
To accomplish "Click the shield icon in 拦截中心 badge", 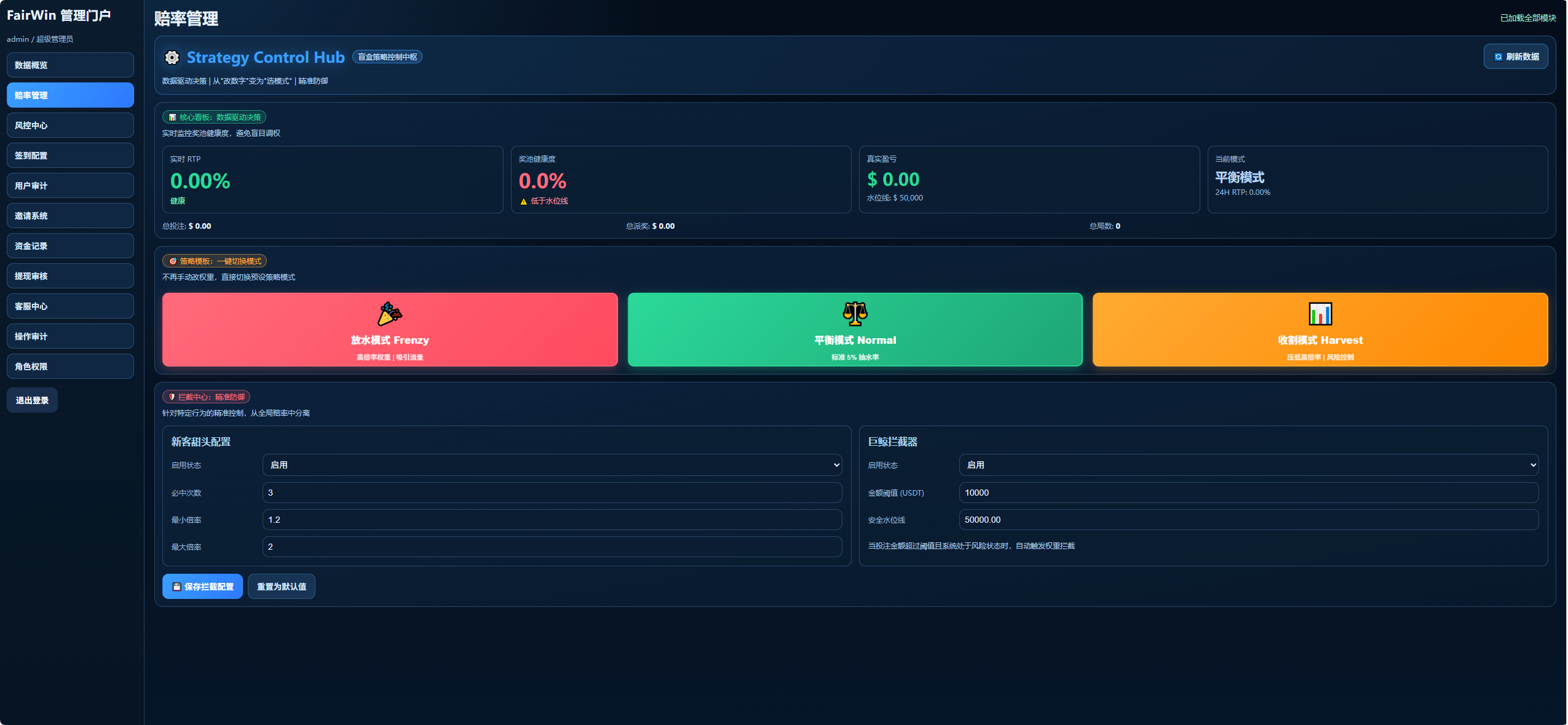I will (x=172, y=397).
